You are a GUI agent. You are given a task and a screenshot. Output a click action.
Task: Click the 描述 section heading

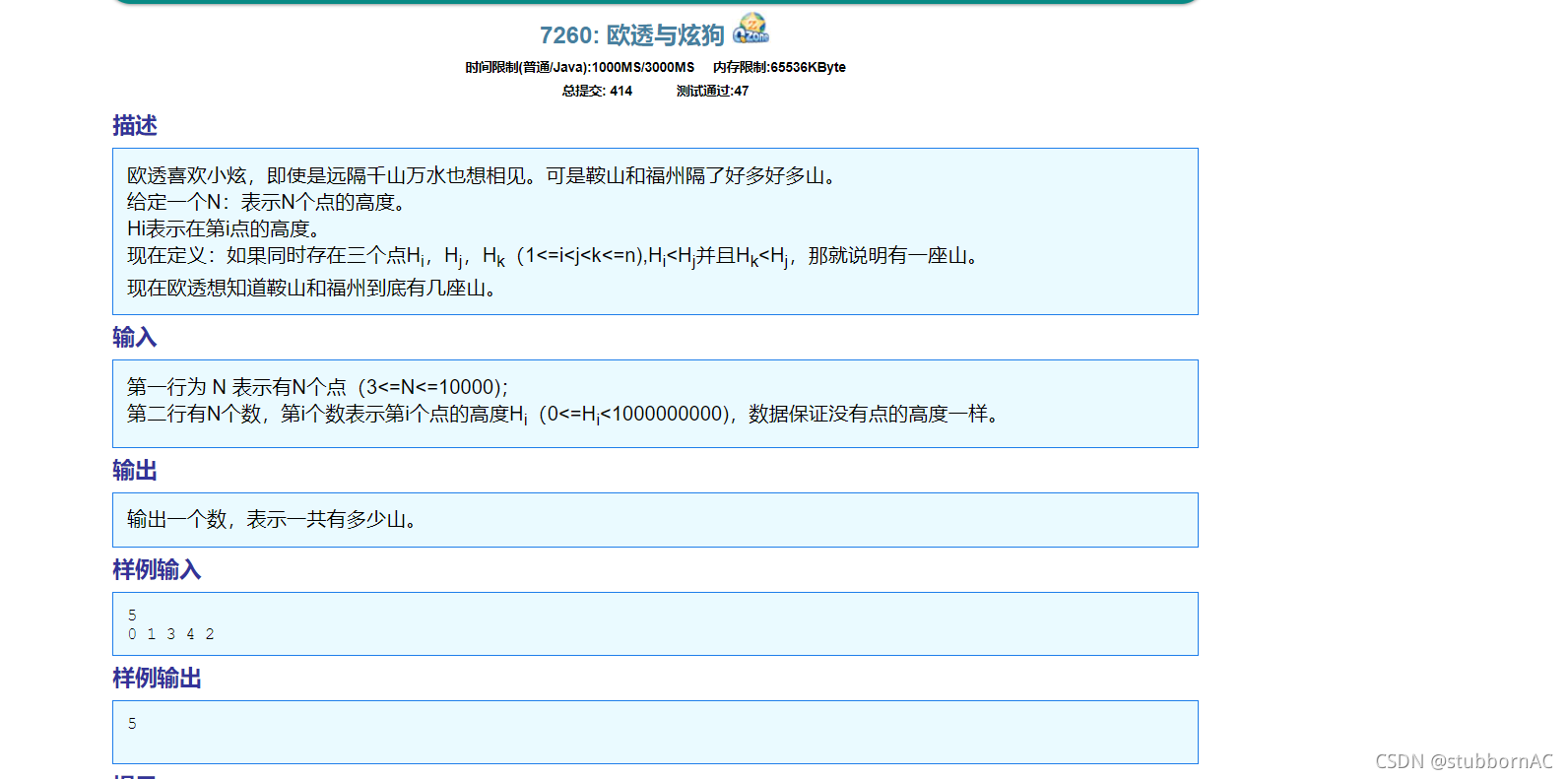[135, 126]
